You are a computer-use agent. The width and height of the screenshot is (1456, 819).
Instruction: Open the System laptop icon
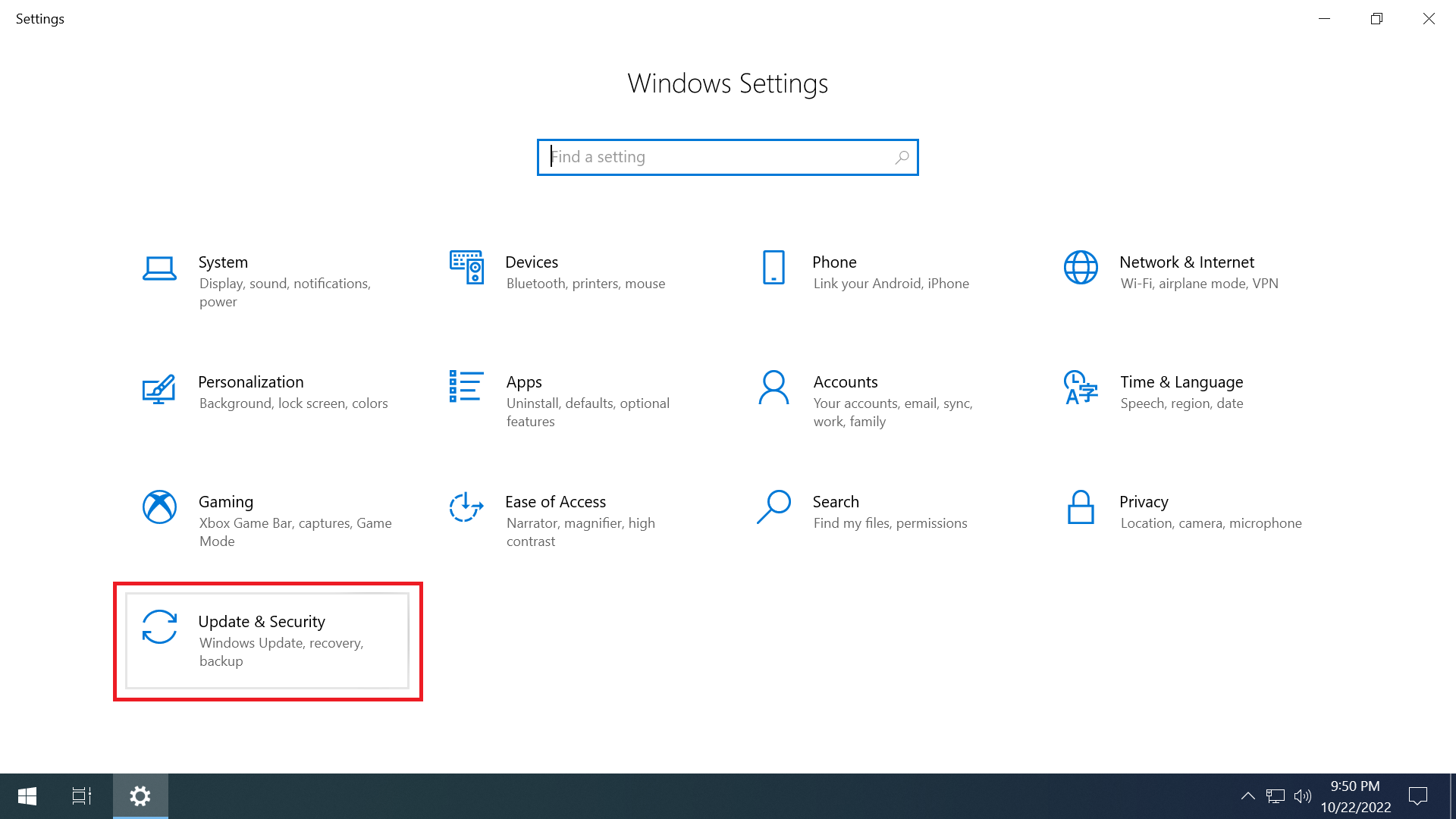pos(159,268)
